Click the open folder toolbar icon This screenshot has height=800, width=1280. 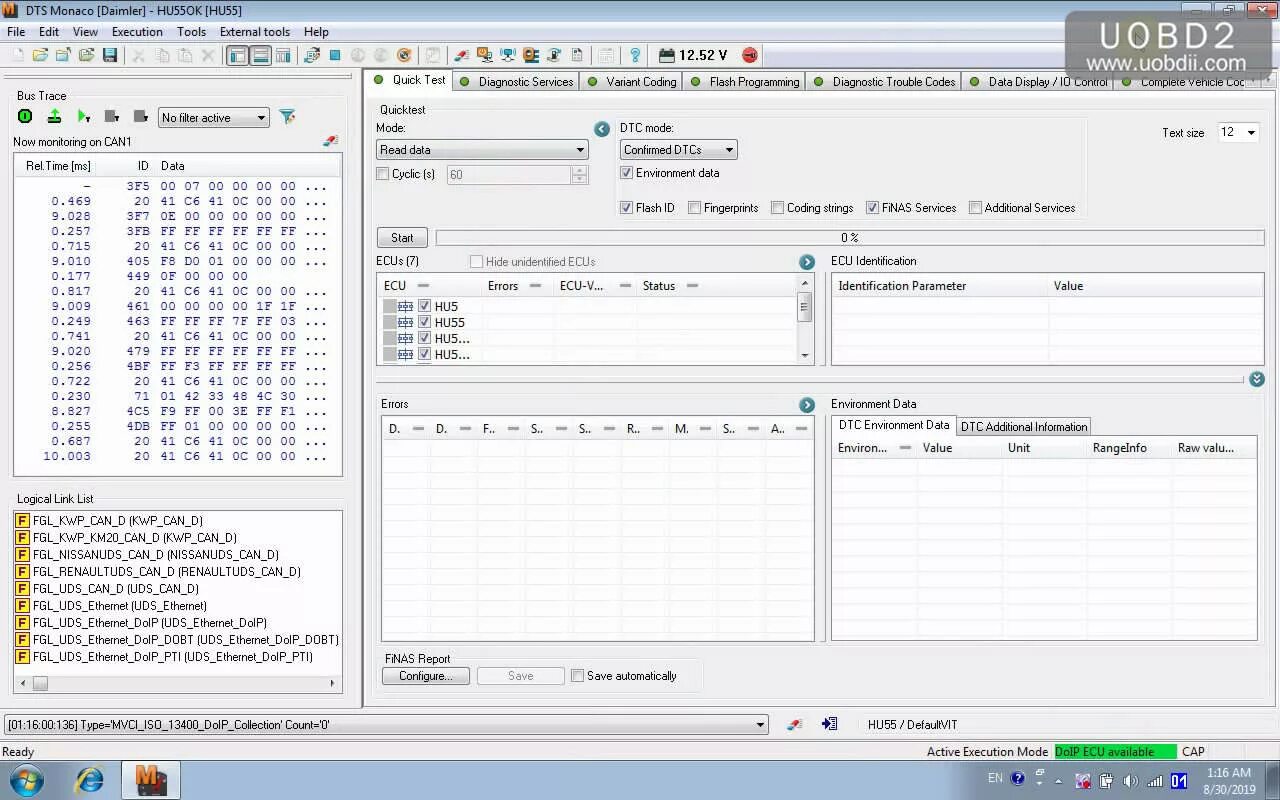pyautogui.click(x=39, y=55)
